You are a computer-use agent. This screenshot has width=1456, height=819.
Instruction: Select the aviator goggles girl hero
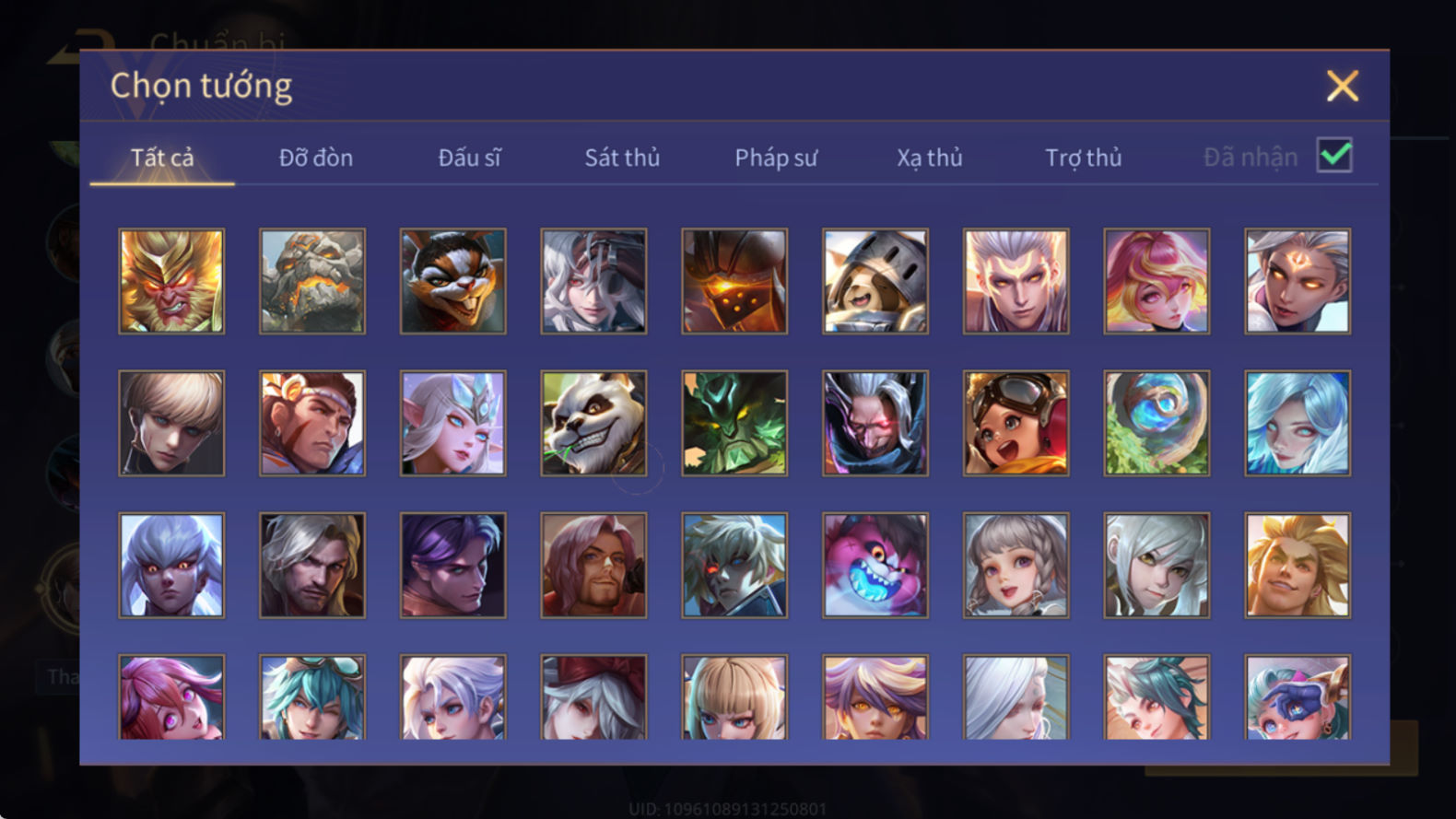tap(1016, 423)
